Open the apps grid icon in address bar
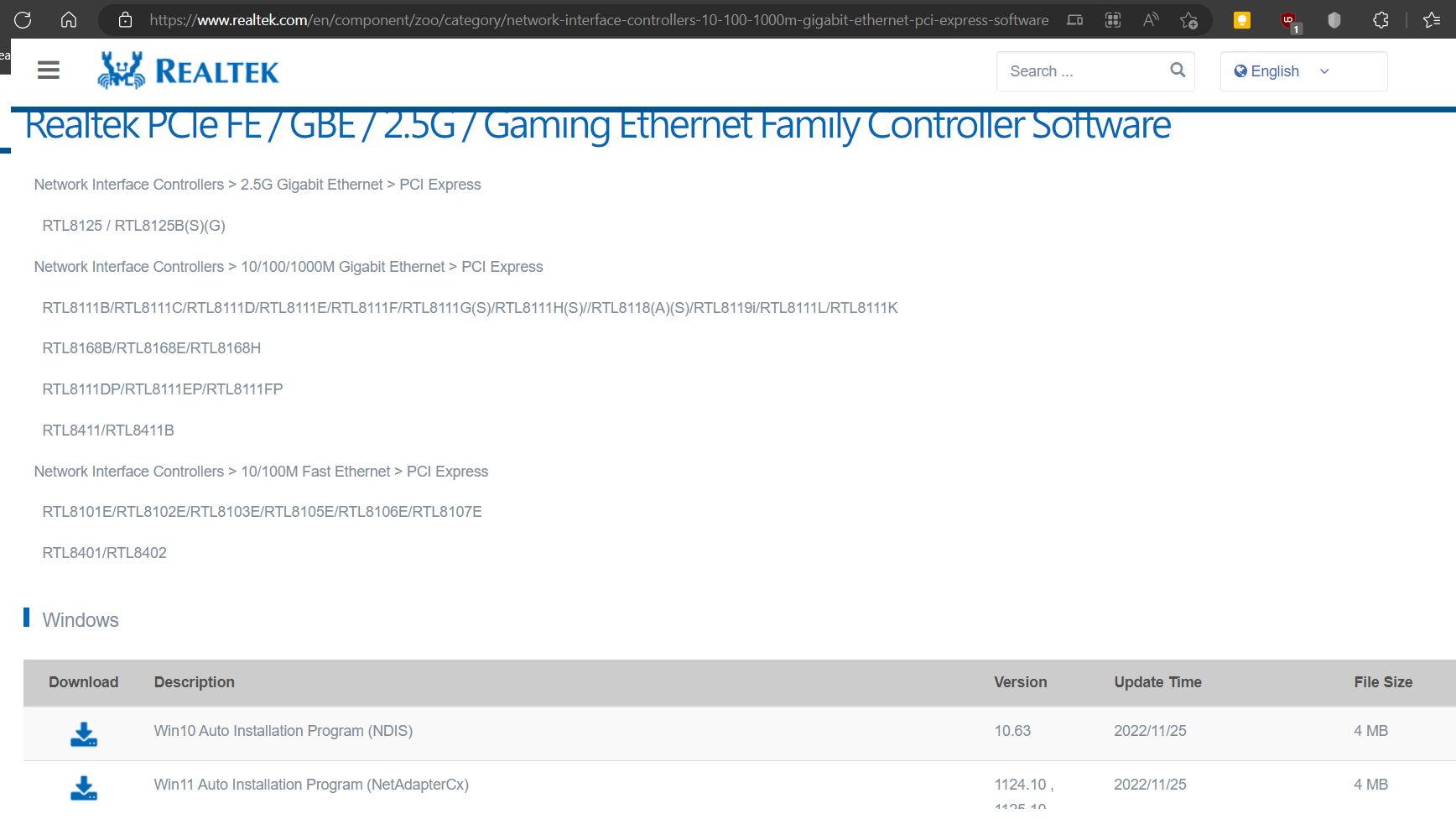This screenshot has width=1456, height=819. click(1113, 20)
